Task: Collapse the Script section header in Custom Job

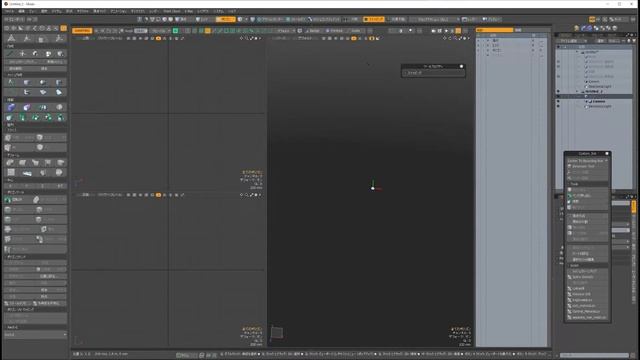Action: point(587,265)
